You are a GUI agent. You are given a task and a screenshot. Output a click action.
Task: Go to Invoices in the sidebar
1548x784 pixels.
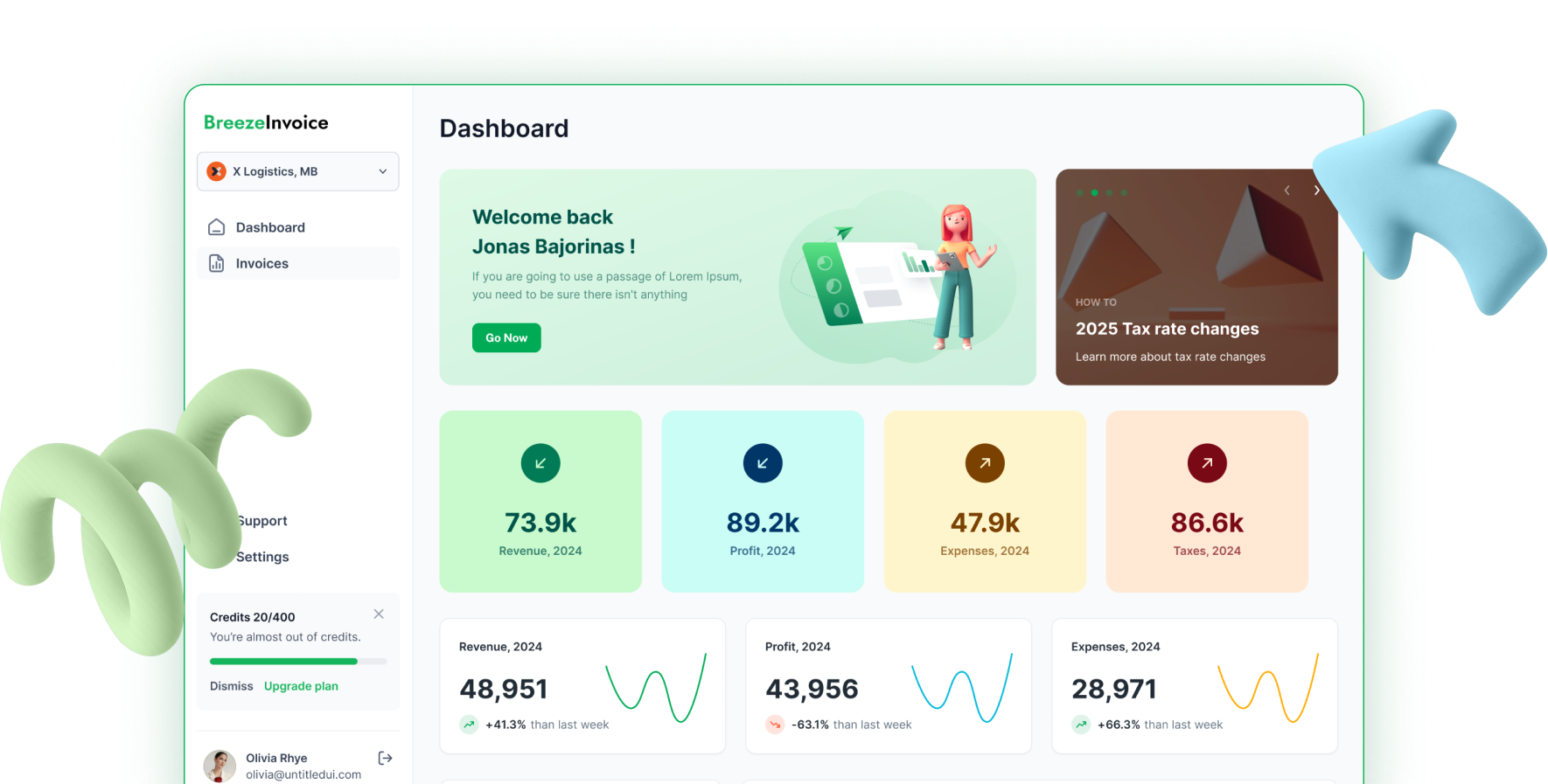[x=298, y=263]
